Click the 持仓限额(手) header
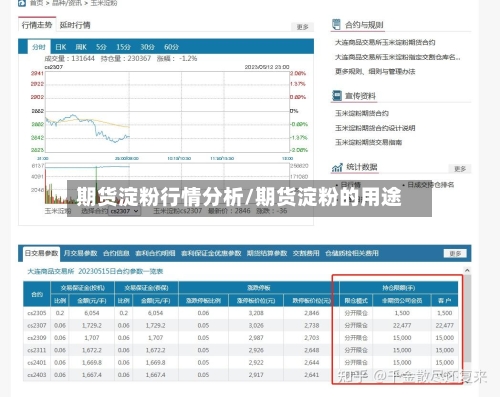The image size is (500, 397). pyautogui.click(x=399, y=288)
